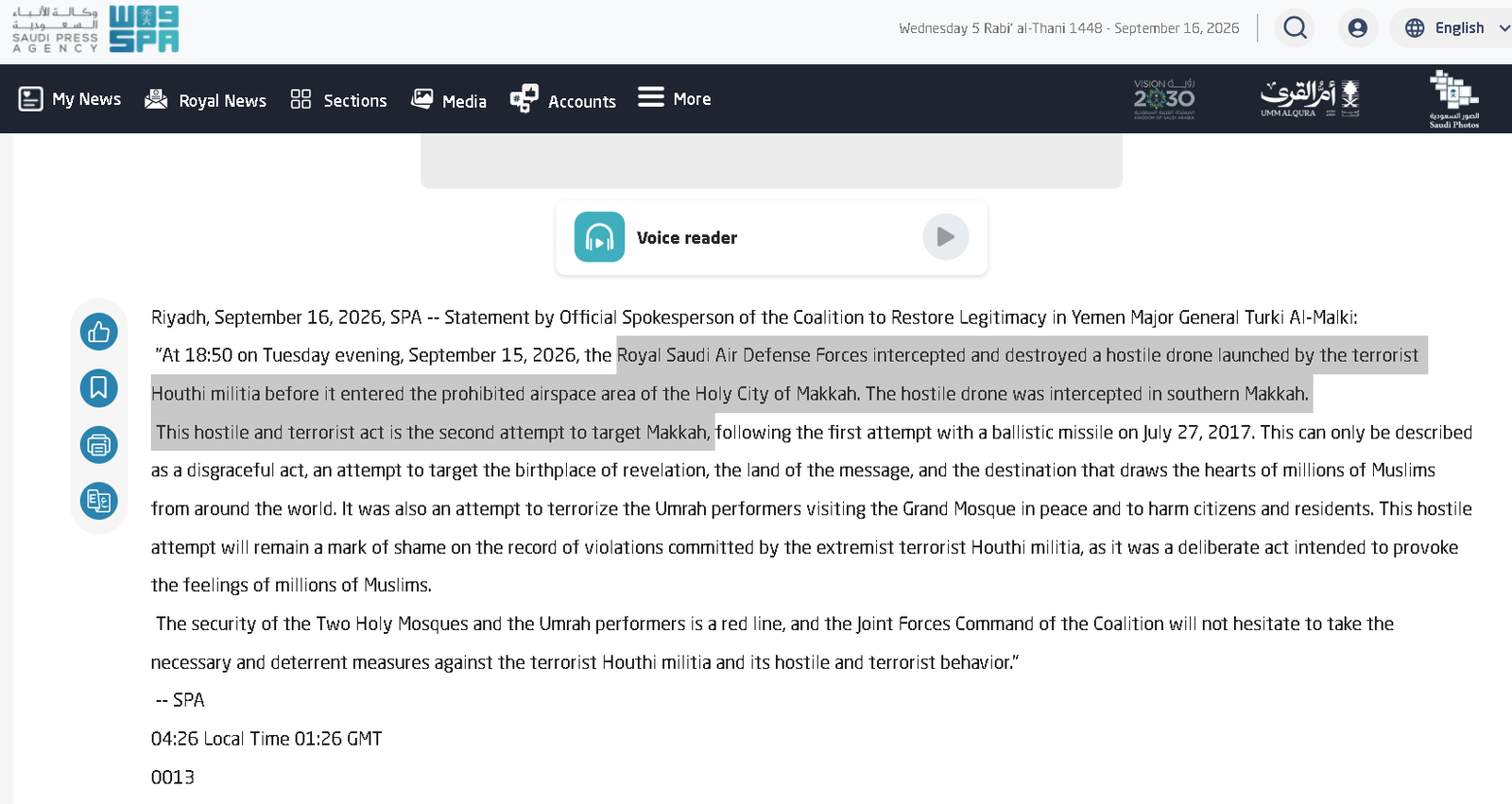This screenshot has height=804, width=1512.
Task: Click the article number '0013'
Action: pyautogui.click(x=173, y=778)
